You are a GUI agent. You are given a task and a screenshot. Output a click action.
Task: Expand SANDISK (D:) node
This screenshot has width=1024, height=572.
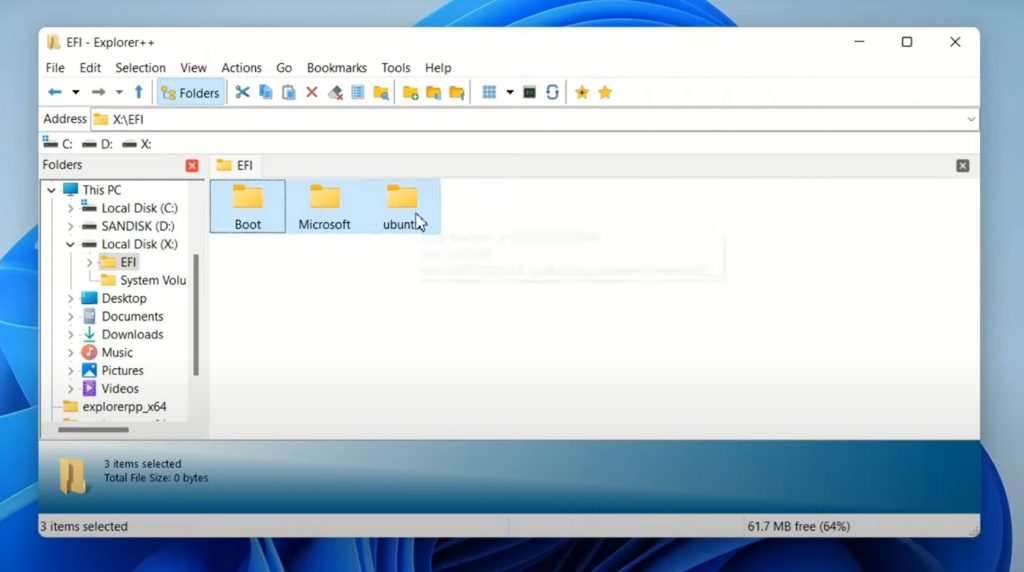(x=70, y=227)
